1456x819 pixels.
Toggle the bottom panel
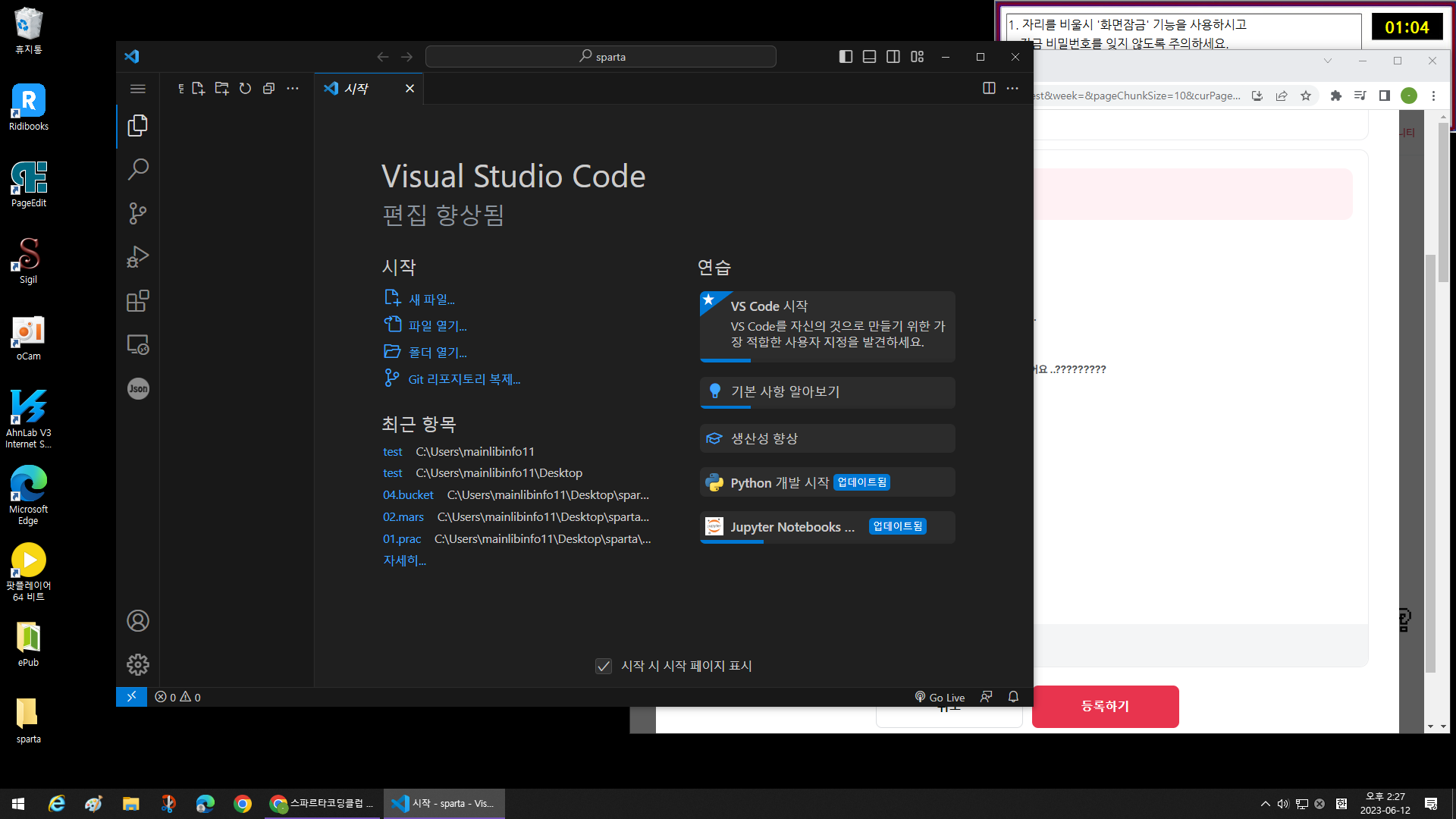point(869,57)
